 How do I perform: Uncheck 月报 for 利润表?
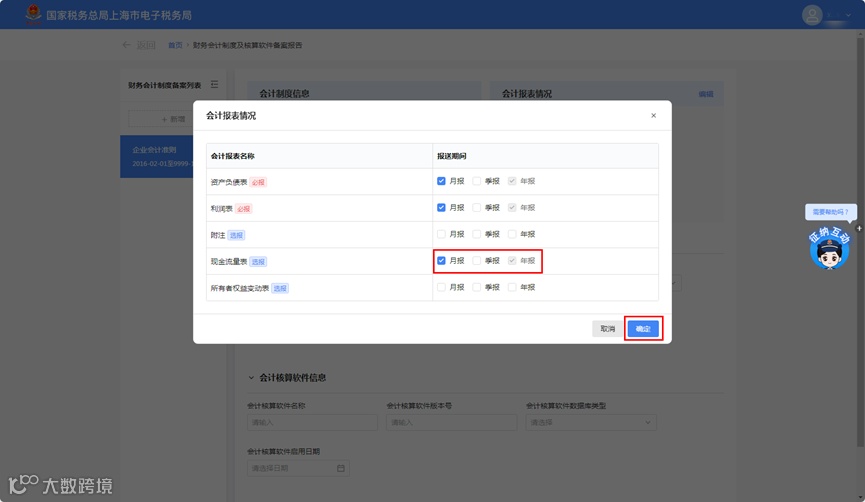pos(441,207)
